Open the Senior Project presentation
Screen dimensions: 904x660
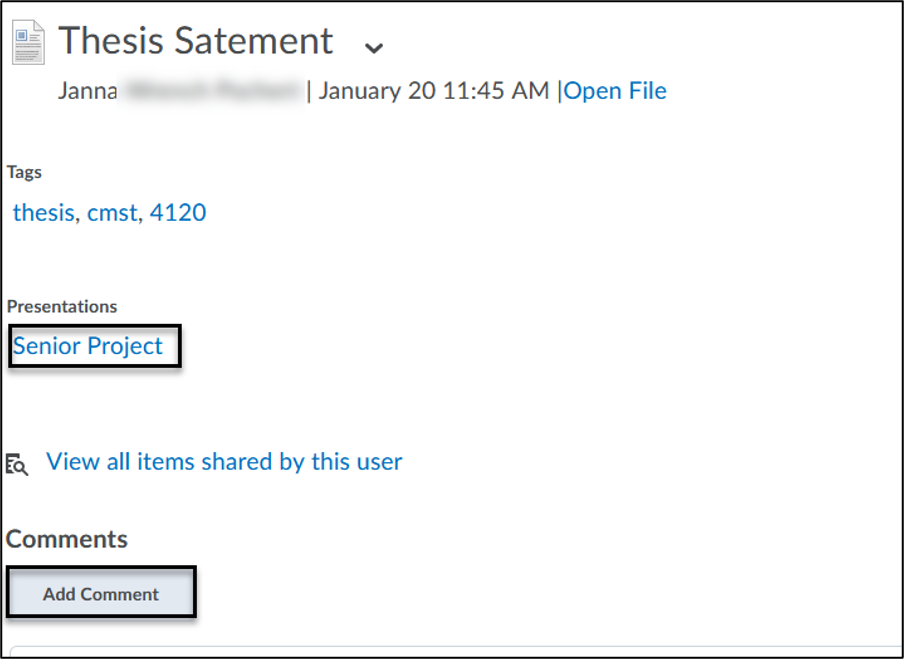click(x=88, y=346)
